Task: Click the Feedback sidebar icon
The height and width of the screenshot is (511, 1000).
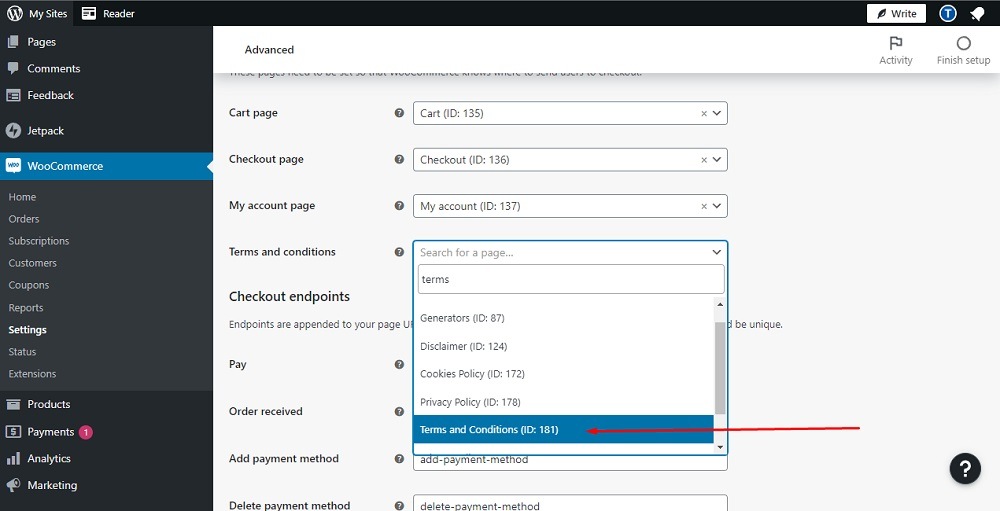Action: 13,95
